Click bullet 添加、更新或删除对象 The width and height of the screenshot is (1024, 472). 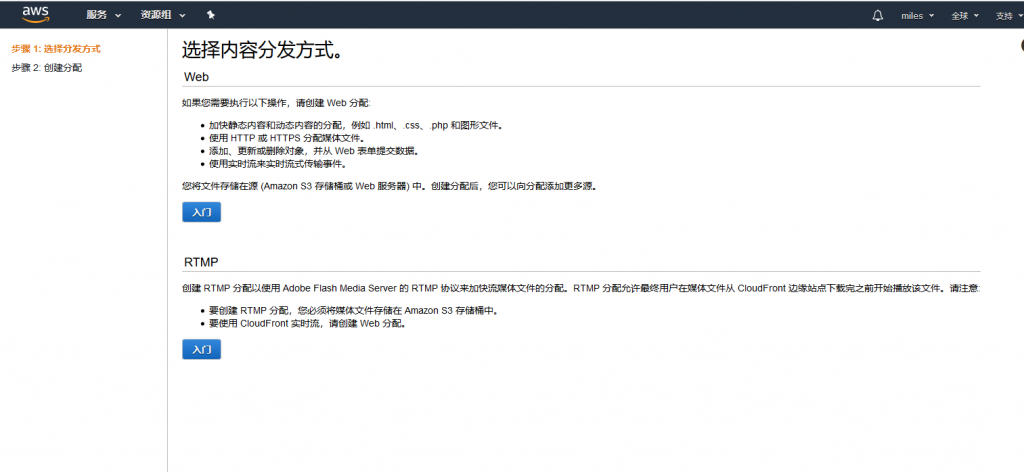313,151
